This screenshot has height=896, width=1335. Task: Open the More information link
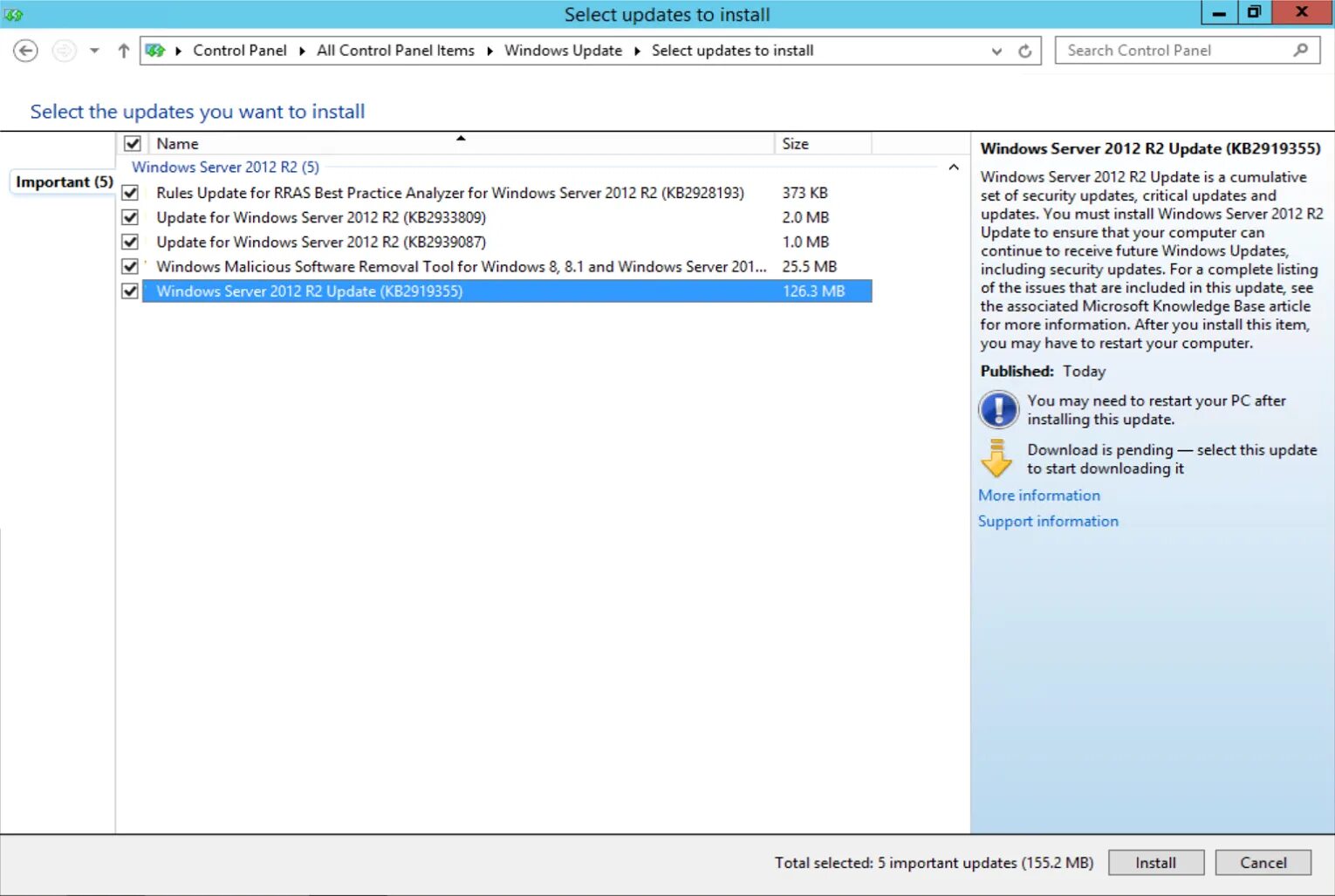[1039, 496]
